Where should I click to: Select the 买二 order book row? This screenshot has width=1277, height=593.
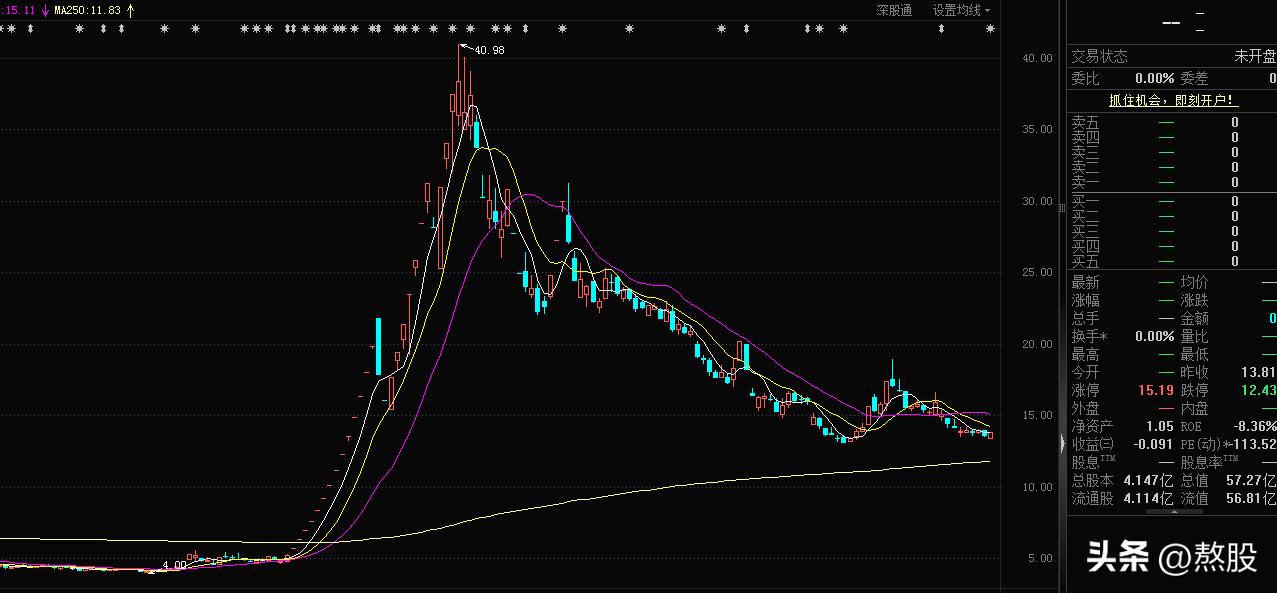(x=1173, y=216)
